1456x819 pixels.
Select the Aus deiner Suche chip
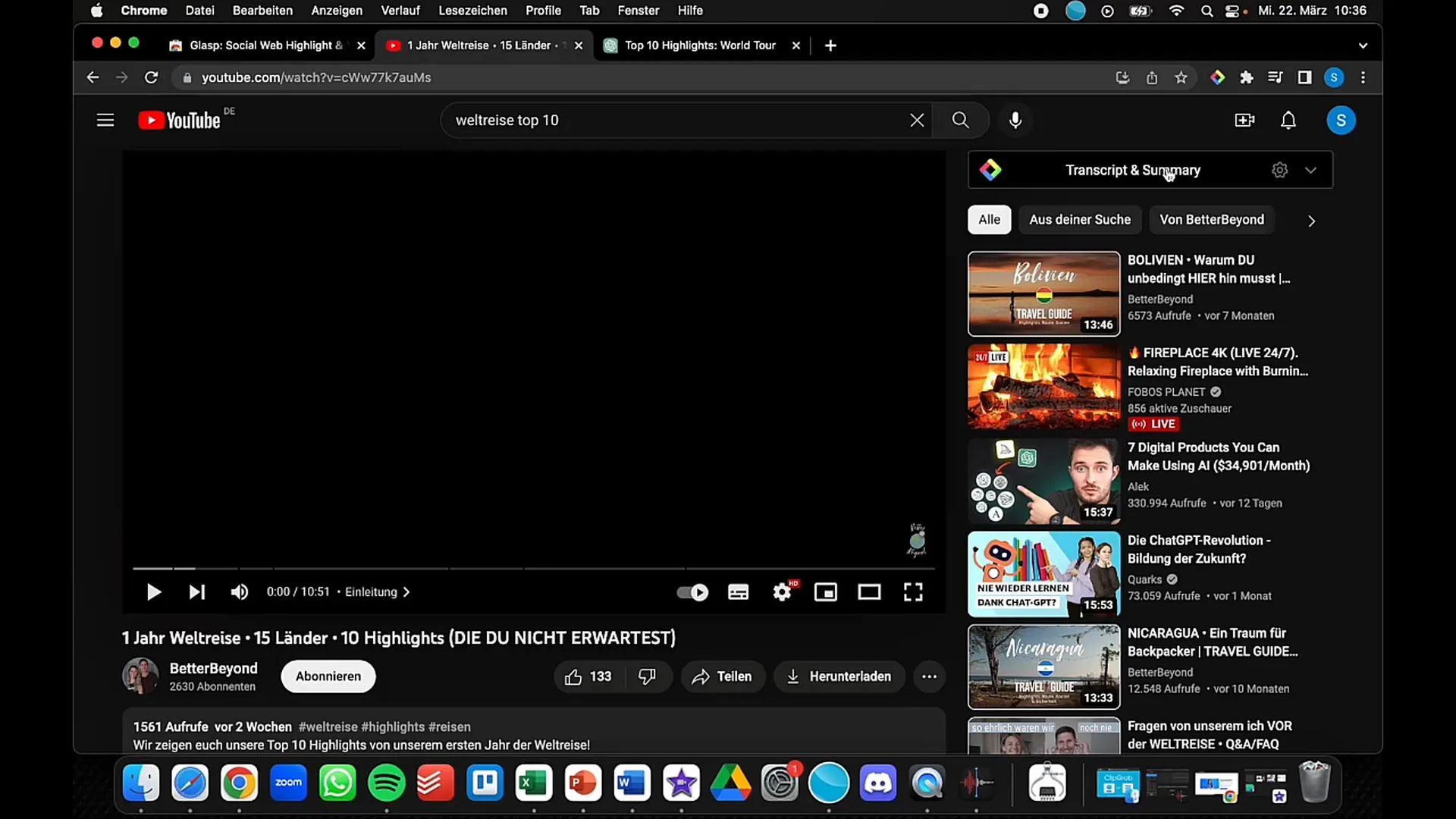click(x=1080, y=220)
